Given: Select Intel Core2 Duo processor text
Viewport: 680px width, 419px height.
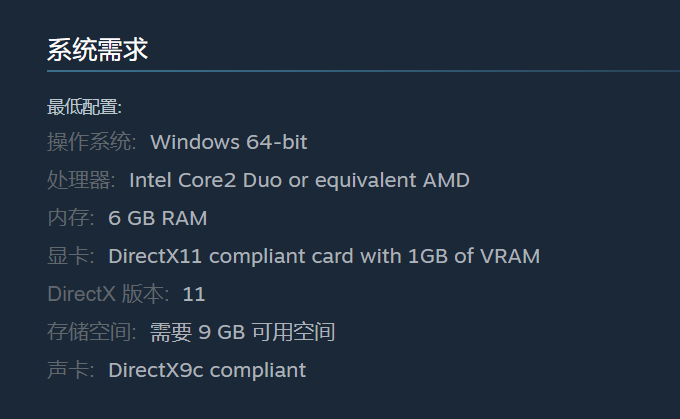Looking at the screenshot, I should tap(299, 180).
